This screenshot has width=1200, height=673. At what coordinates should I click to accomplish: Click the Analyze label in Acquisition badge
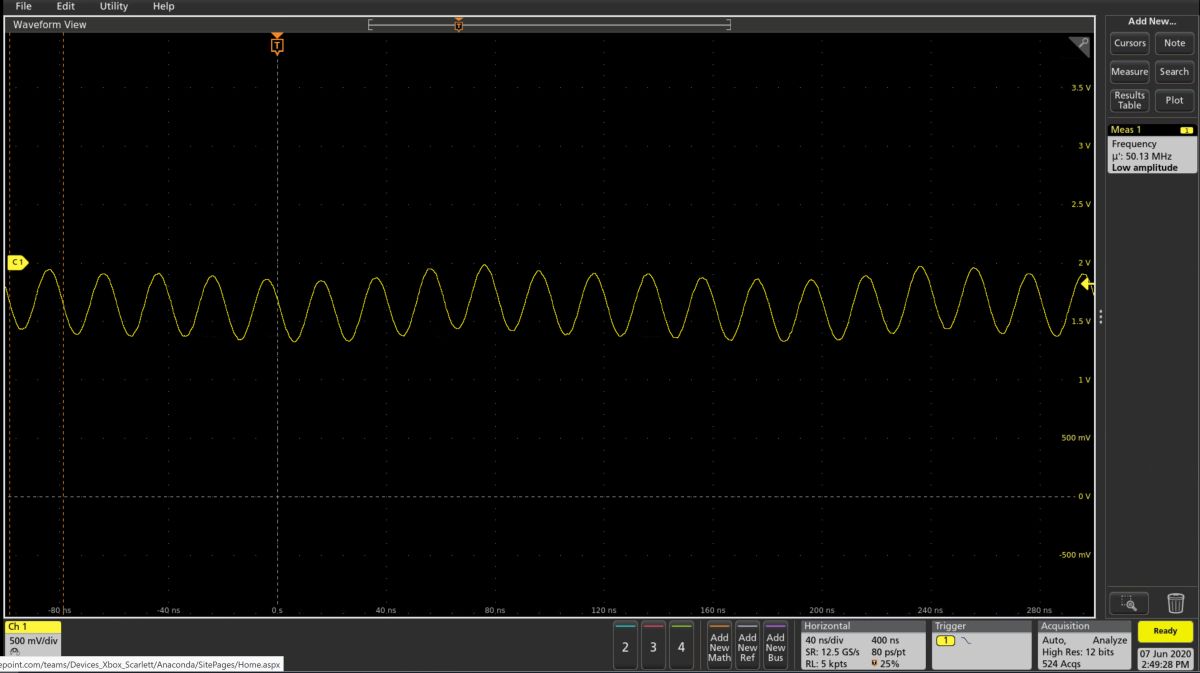point(1109,639)
